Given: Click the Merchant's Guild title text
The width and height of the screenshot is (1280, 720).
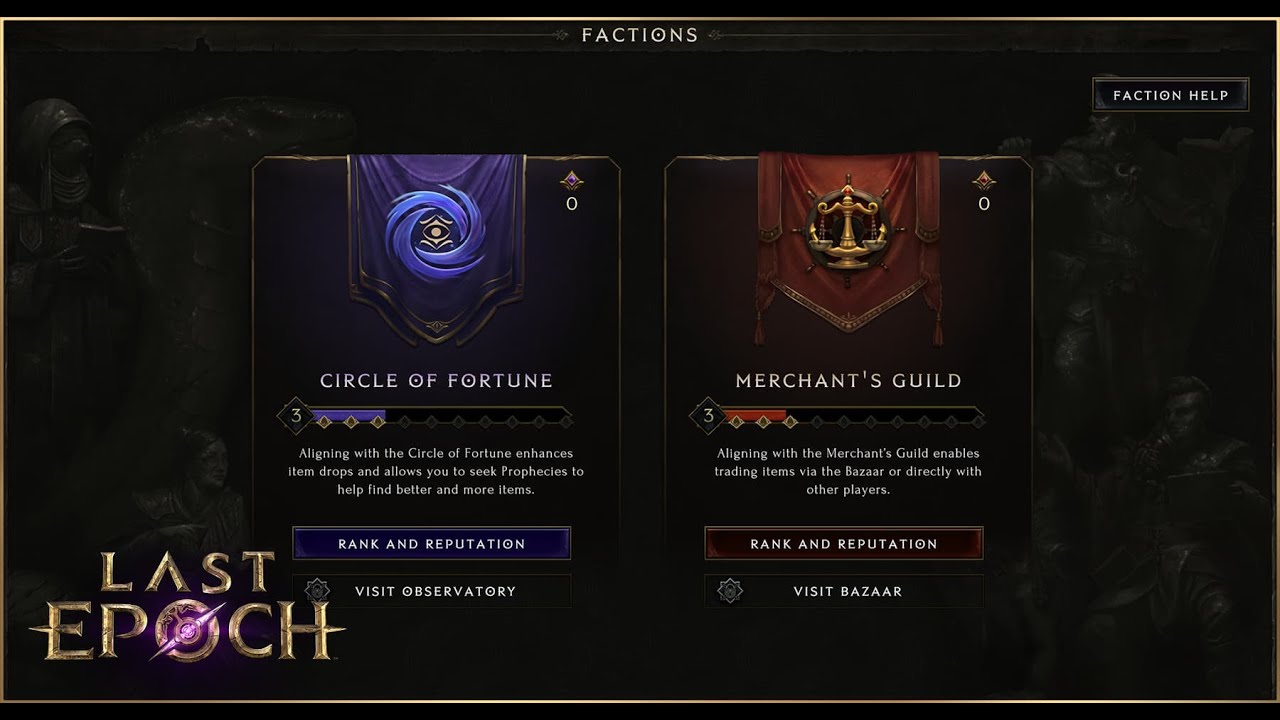Looking at the screenshot, I should [848, 380].
